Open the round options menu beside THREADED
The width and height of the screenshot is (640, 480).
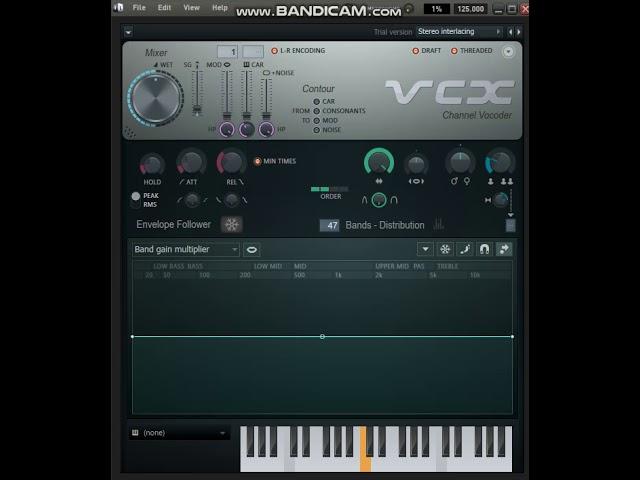[508, 51]
